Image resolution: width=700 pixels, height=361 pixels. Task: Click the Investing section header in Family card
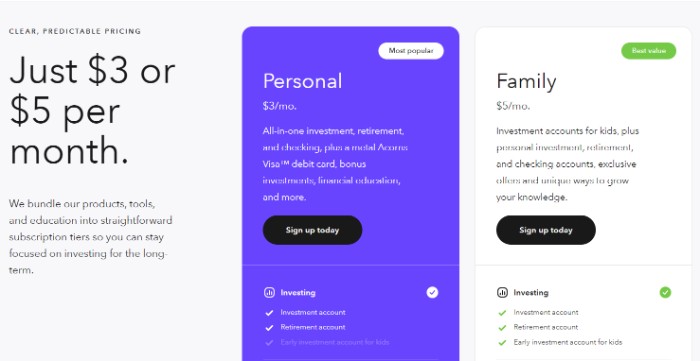(531, 293)
